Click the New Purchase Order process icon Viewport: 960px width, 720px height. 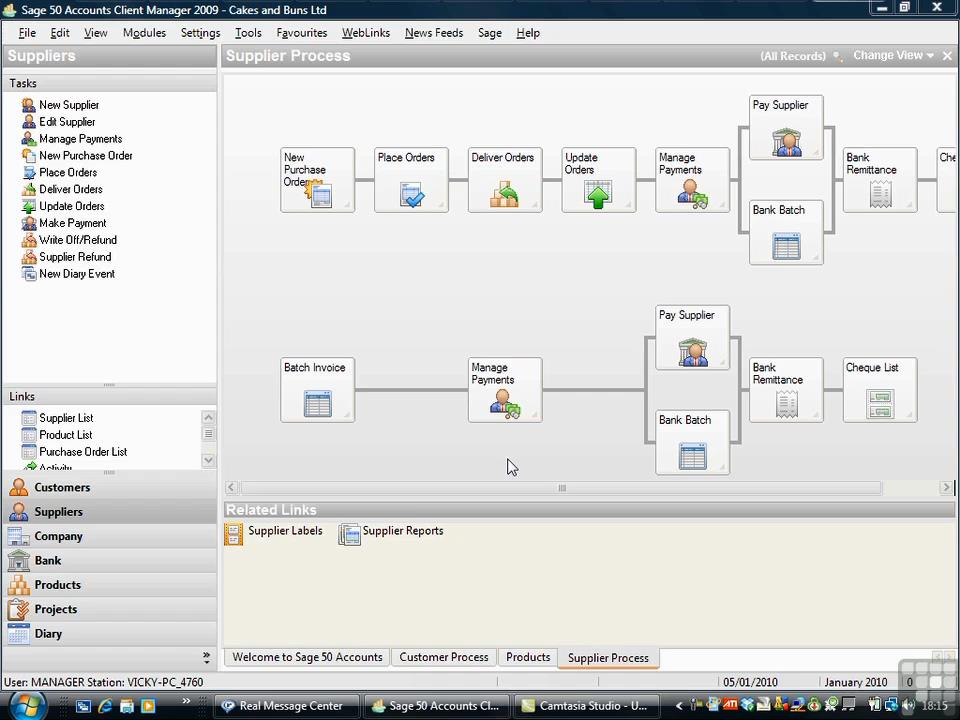318,193
